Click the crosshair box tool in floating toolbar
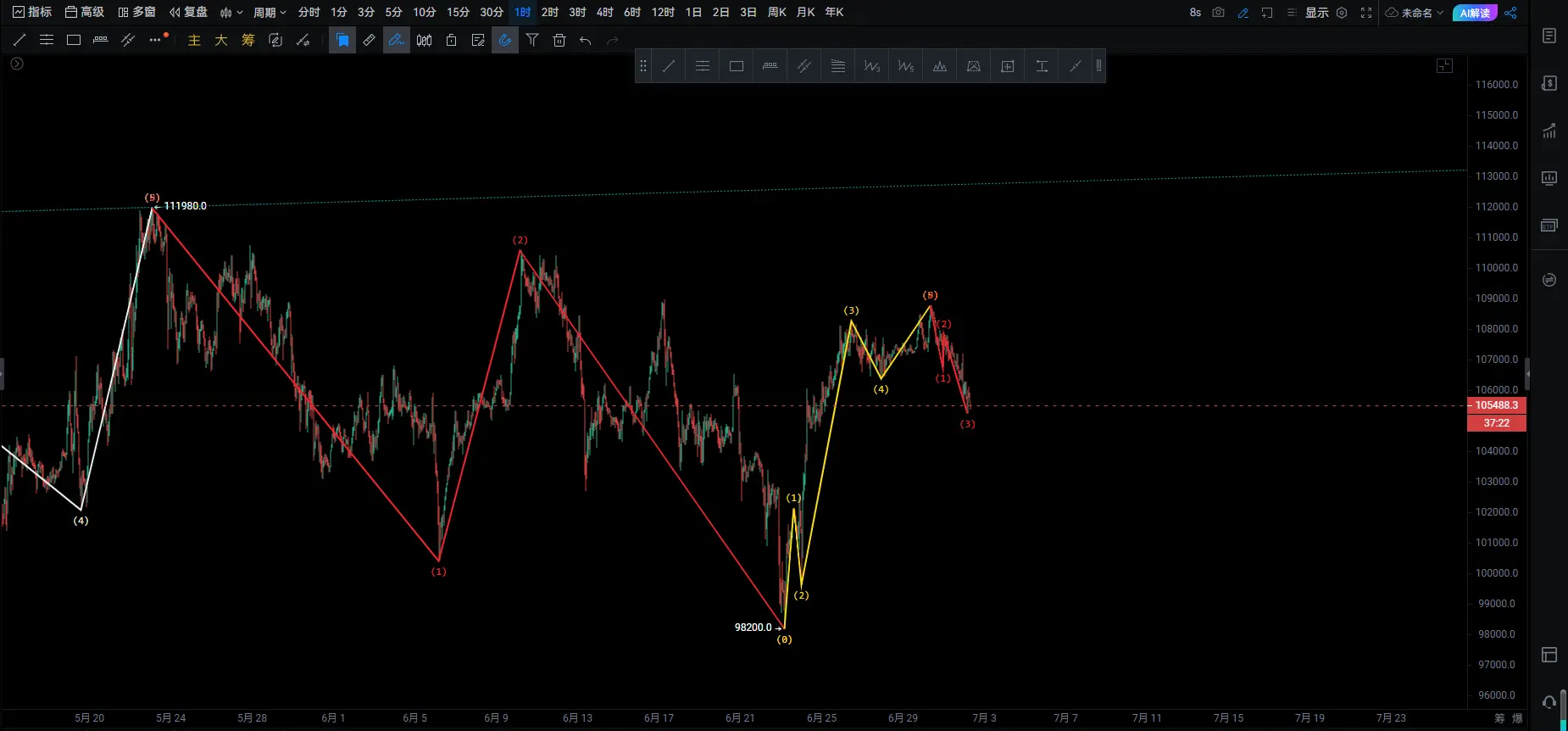 [1008, 66]
